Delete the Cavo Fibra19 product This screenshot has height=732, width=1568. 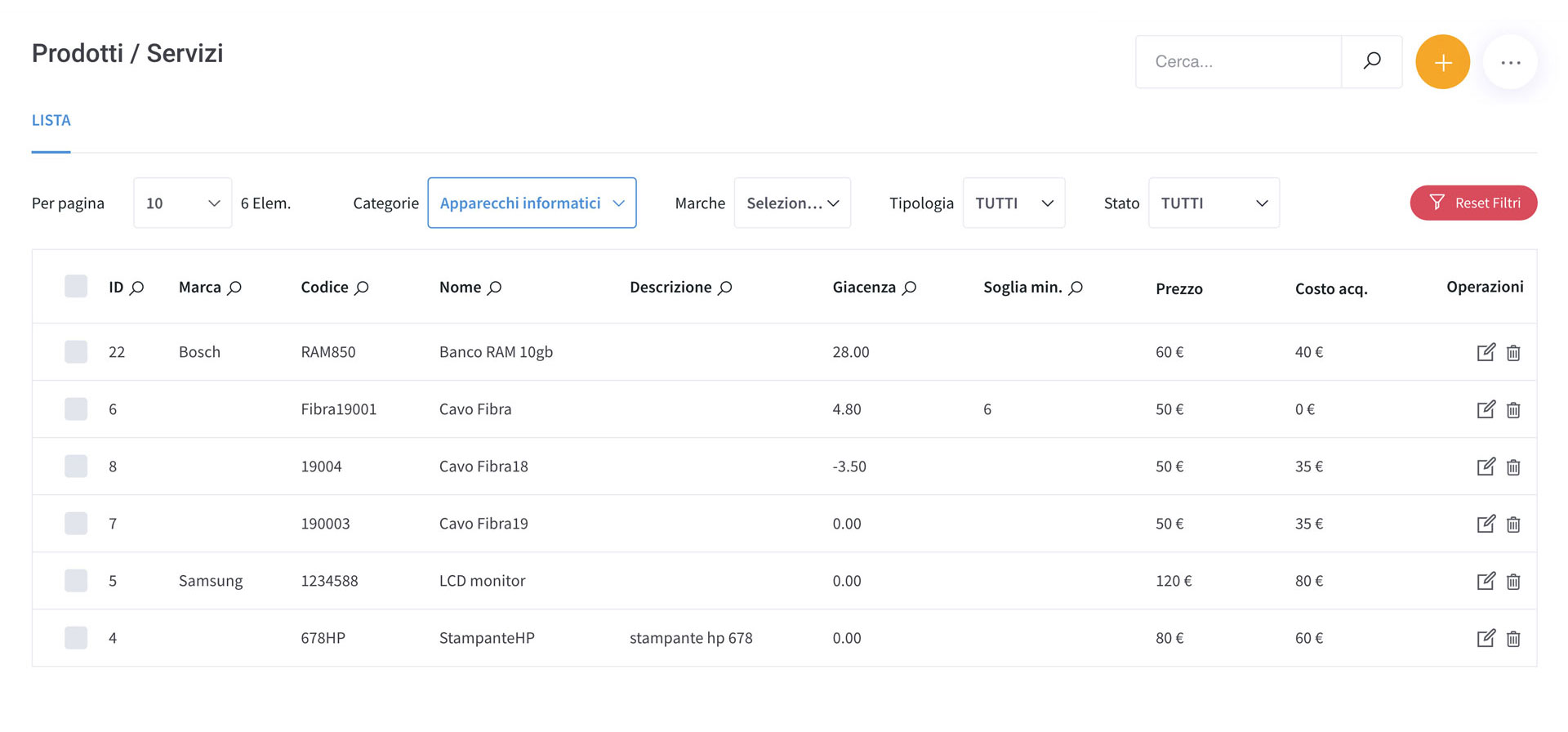1513,524
